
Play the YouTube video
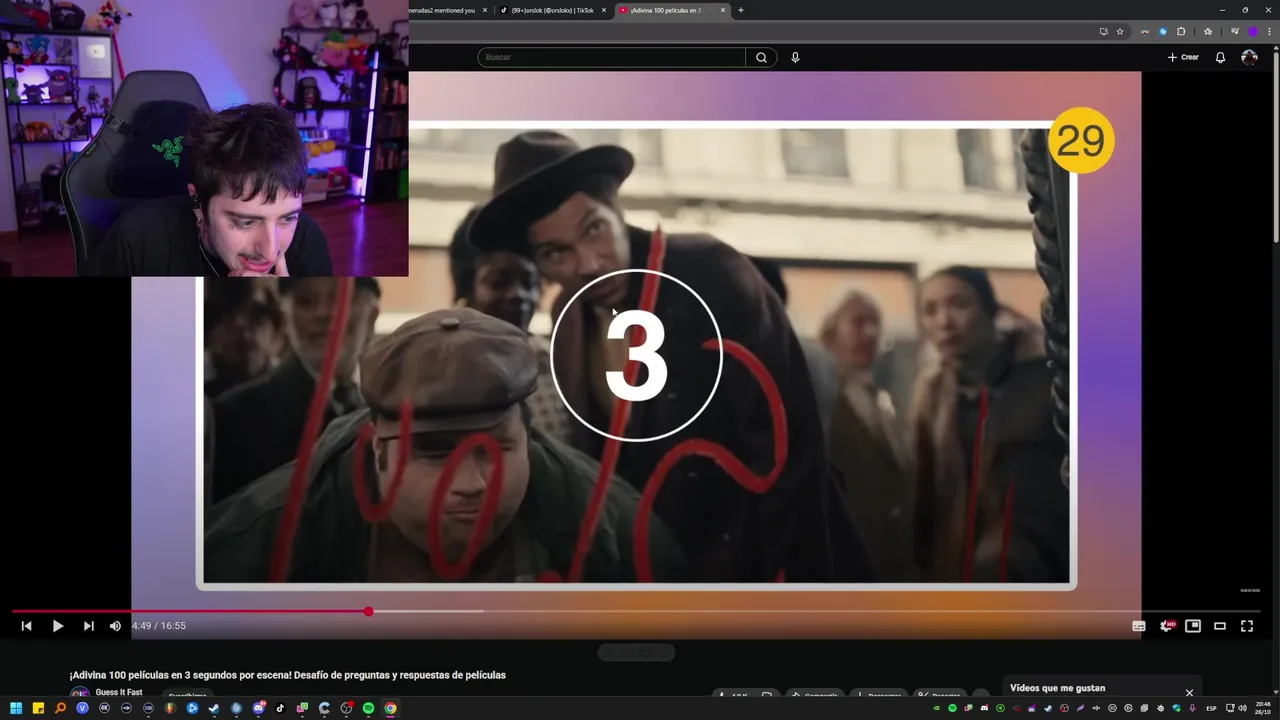pyautogui.click(x=58, y=626)
